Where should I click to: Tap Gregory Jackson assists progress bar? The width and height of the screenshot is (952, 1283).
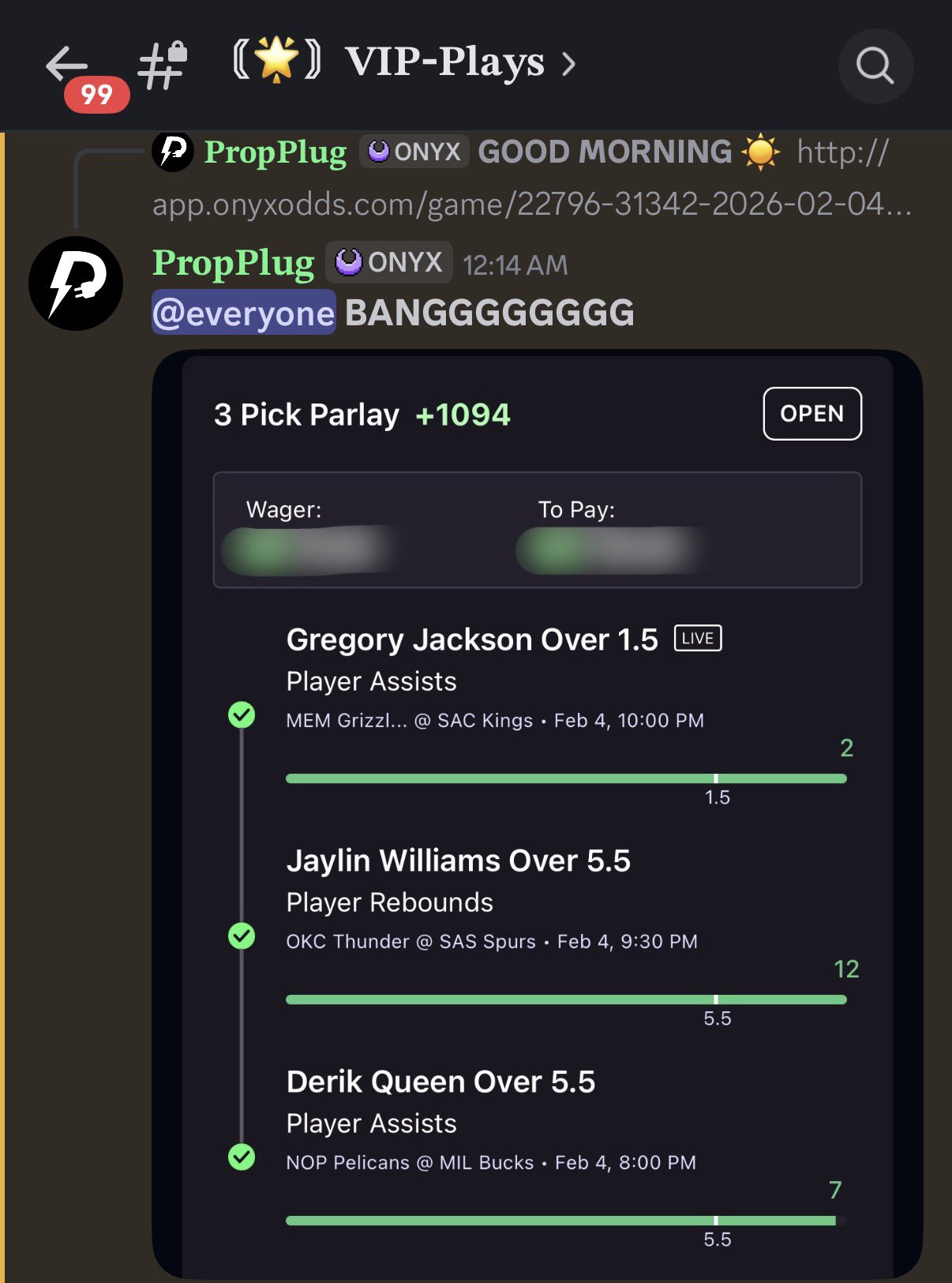[566, 778]
